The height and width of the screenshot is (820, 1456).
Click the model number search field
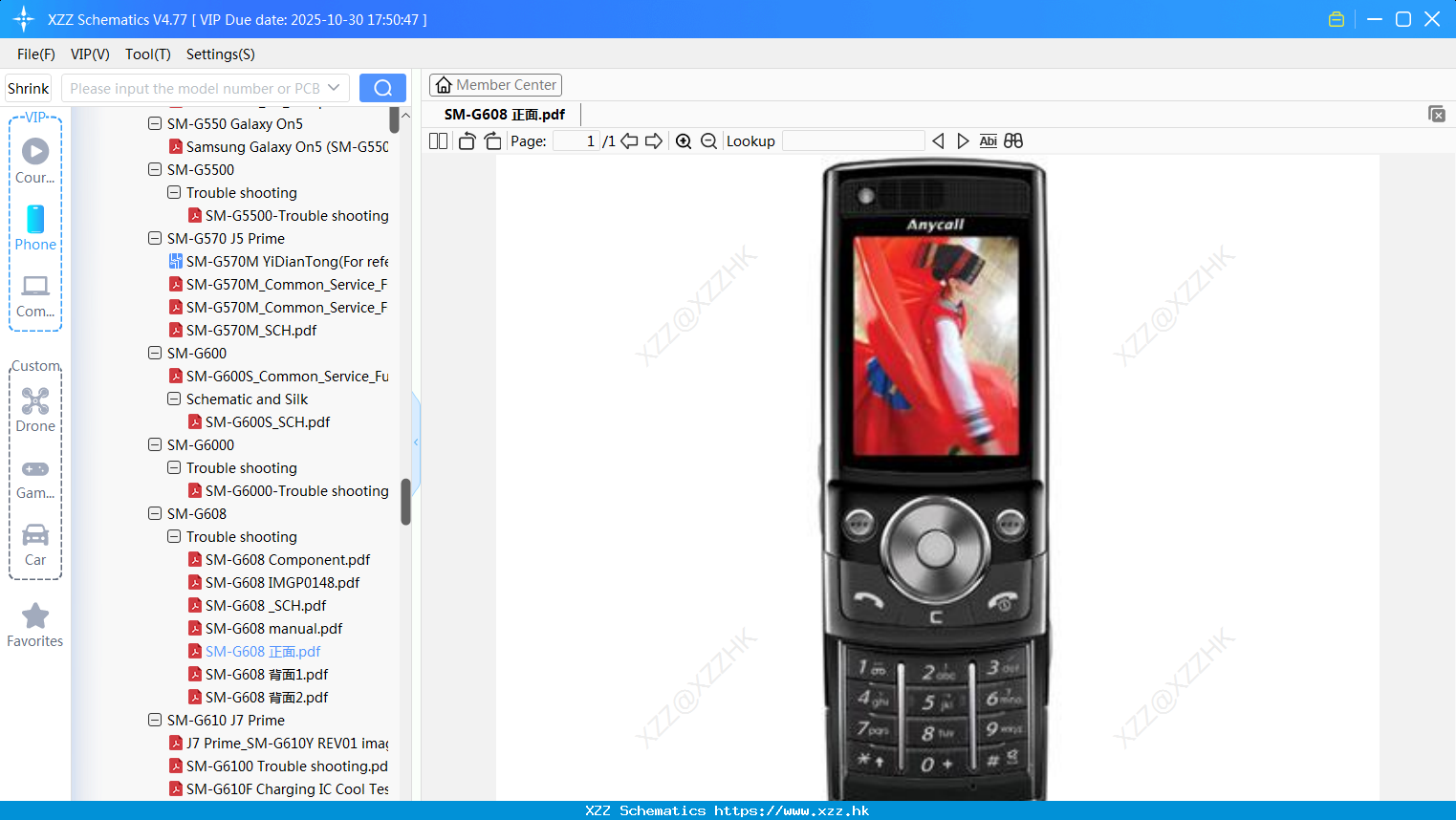coord(195,88)
